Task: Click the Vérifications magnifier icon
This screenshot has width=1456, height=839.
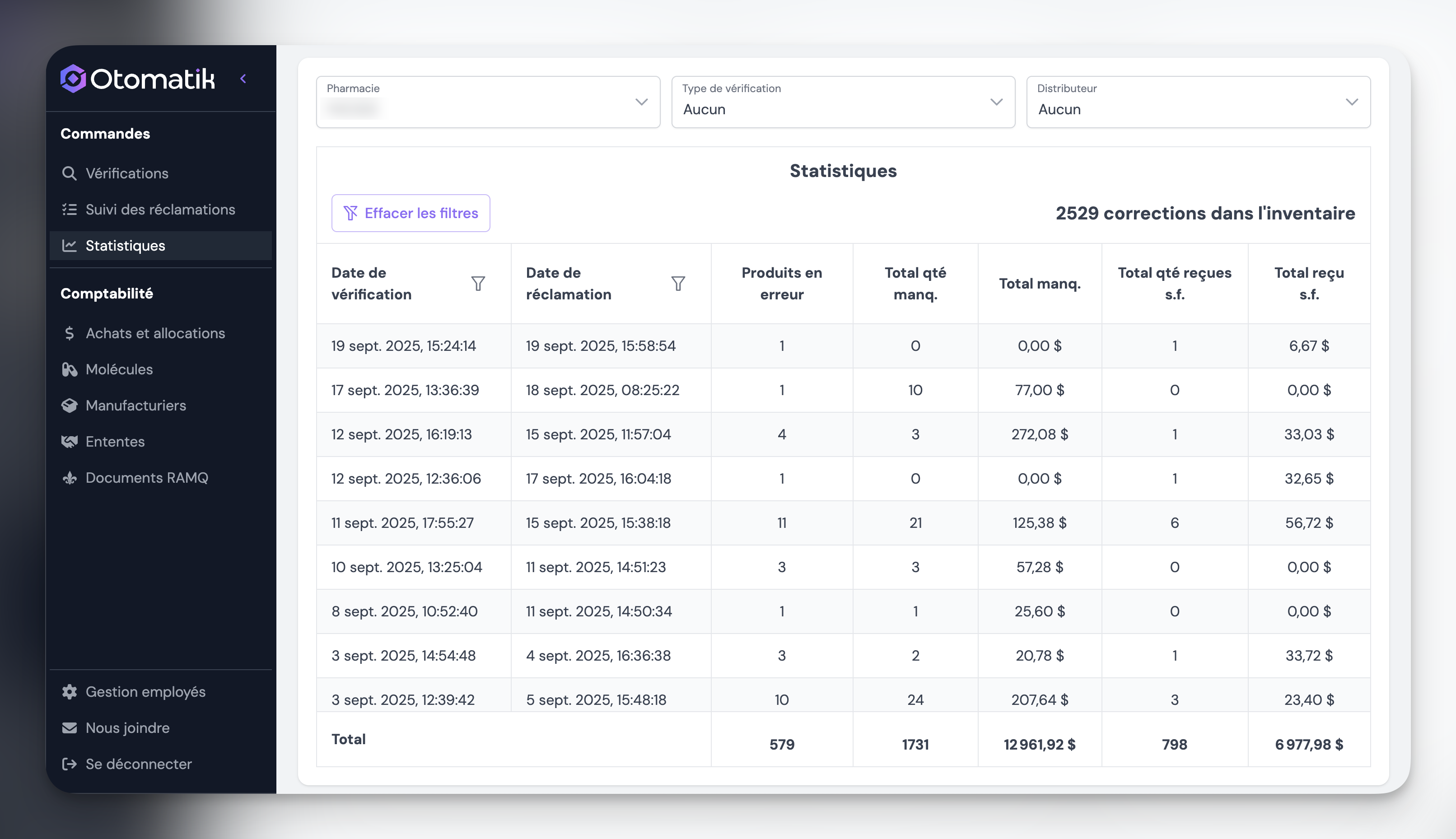Action: click(x=69, y=173)
